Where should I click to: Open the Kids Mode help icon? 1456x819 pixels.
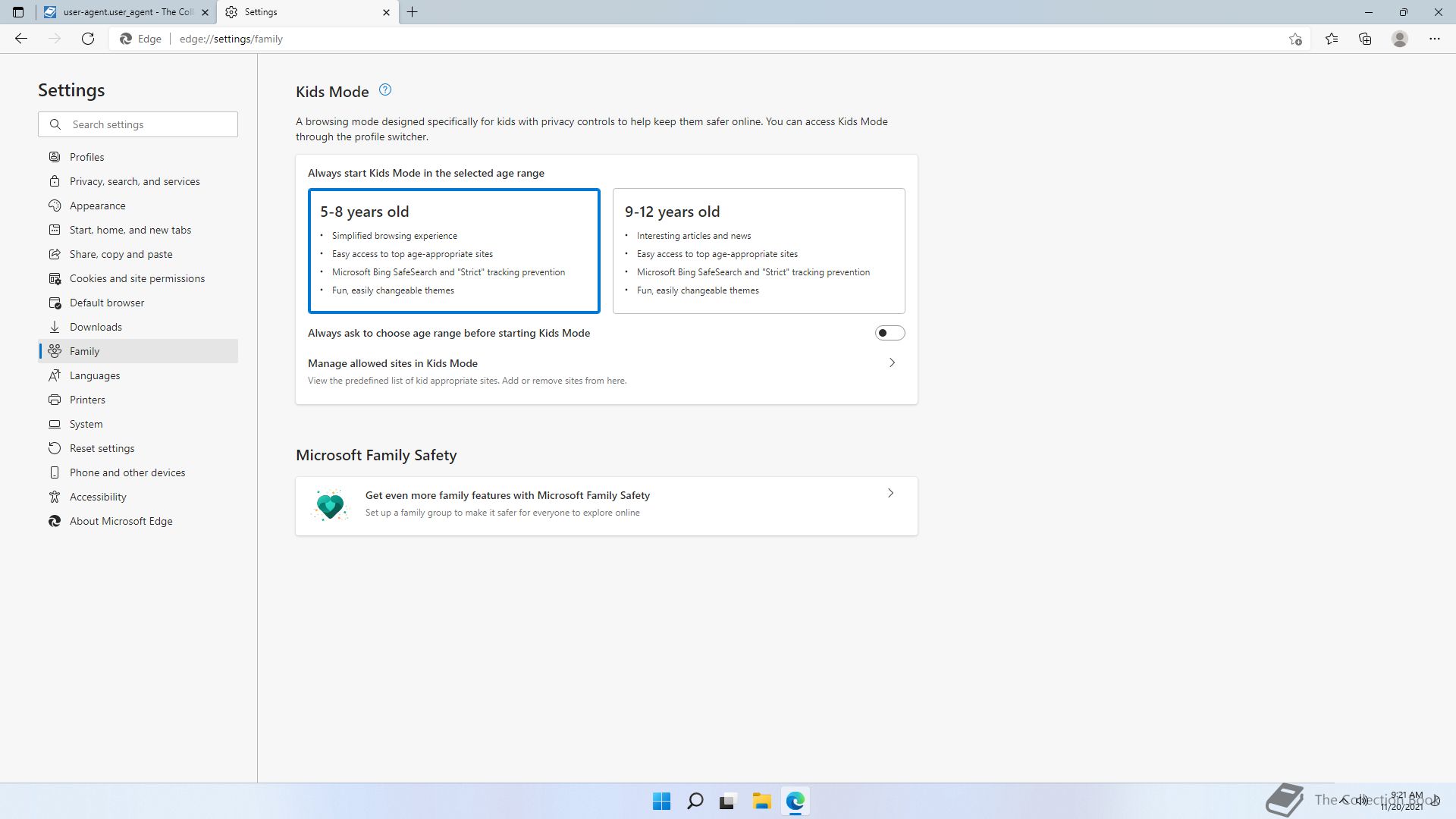tap(385, 90)
